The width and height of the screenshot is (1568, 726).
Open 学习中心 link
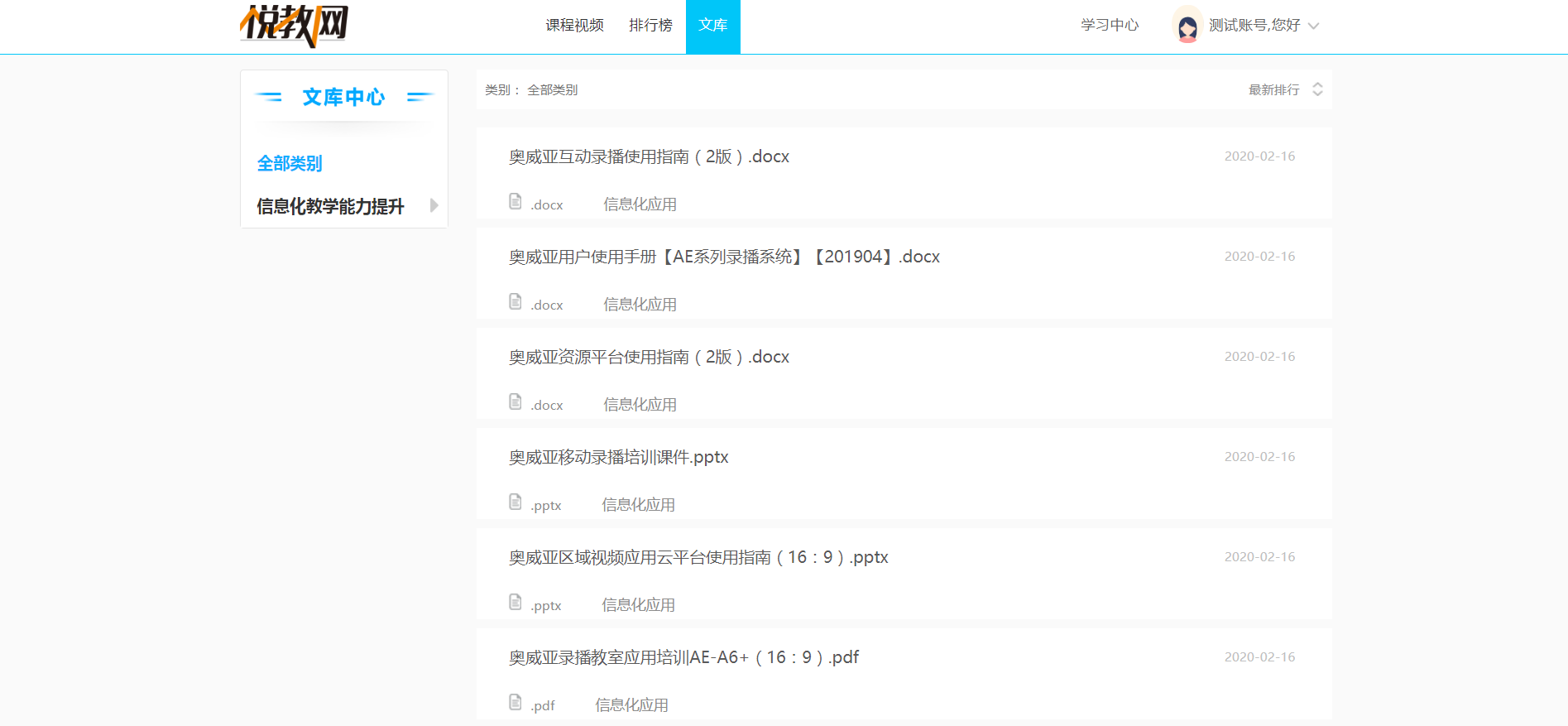1110,26
